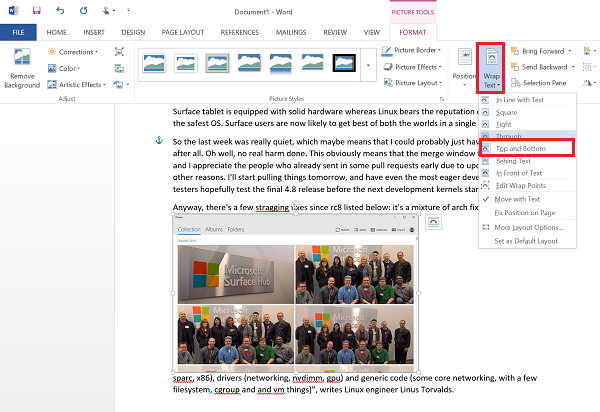Screen dimensions: 600x412
Task: Click the Layout Options icon beside picture
Action: click(433, 222)
